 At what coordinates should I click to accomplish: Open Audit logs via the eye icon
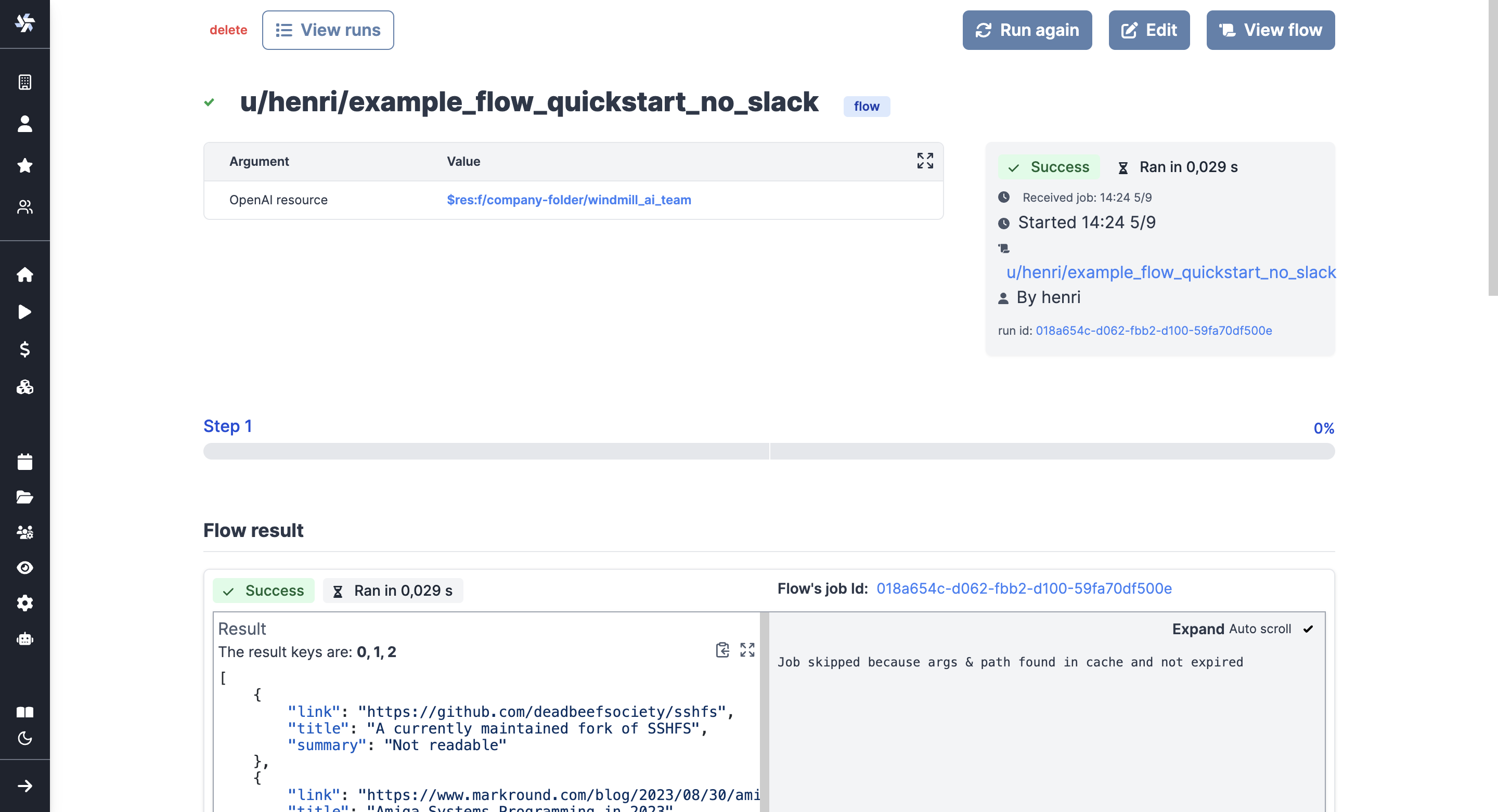click(24, 568)
